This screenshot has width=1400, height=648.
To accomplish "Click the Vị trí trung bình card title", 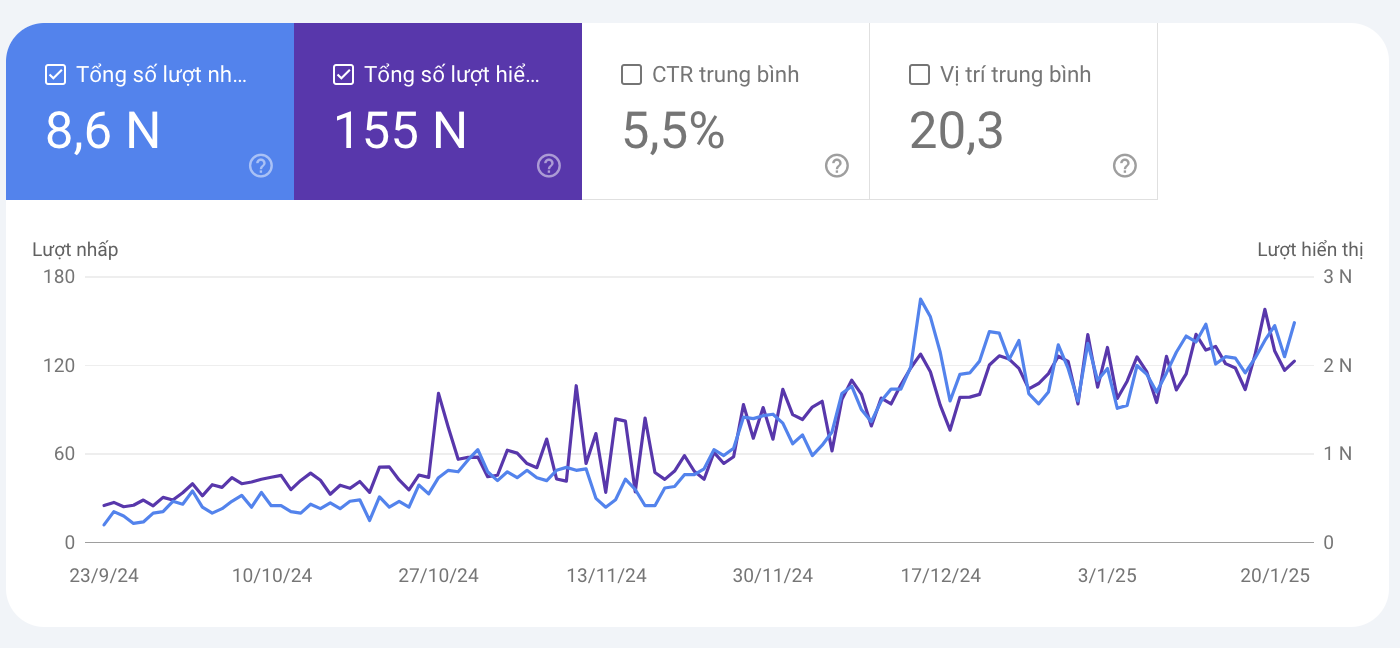I will tap(1016, 75).
